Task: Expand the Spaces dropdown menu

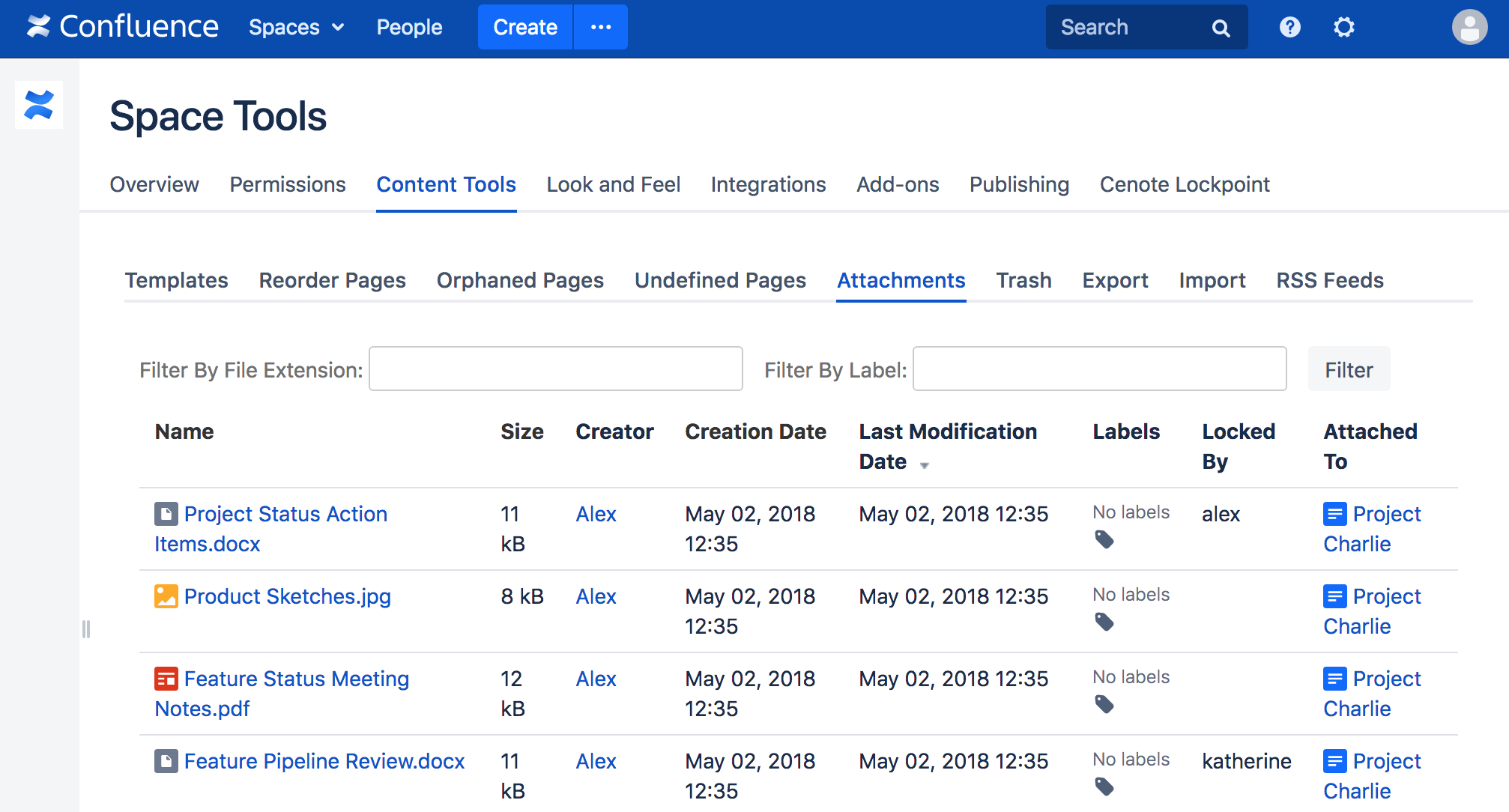Action: click(296, 28)
